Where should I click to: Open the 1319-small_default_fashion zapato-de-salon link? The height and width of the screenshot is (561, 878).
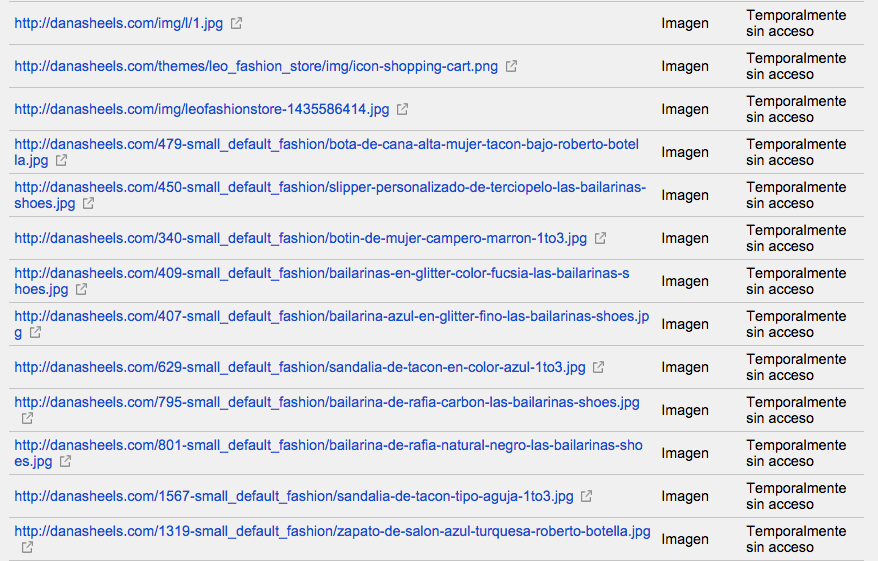click(x=333, y=531)
